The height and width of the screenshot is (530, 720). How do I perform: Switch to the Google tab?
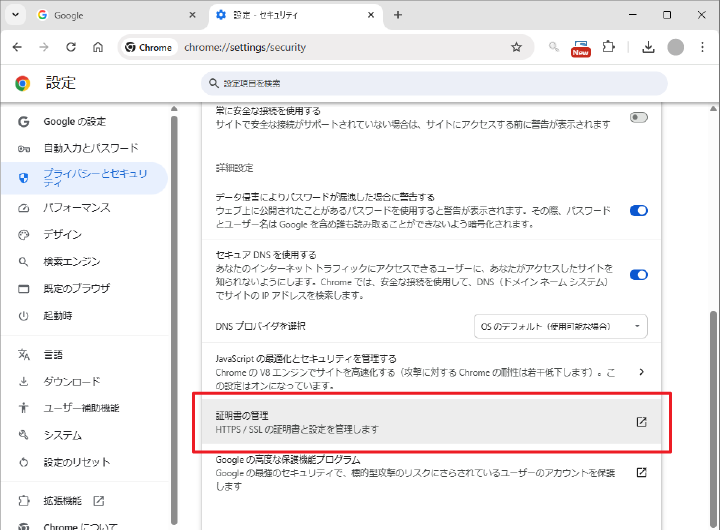(110, 15)
